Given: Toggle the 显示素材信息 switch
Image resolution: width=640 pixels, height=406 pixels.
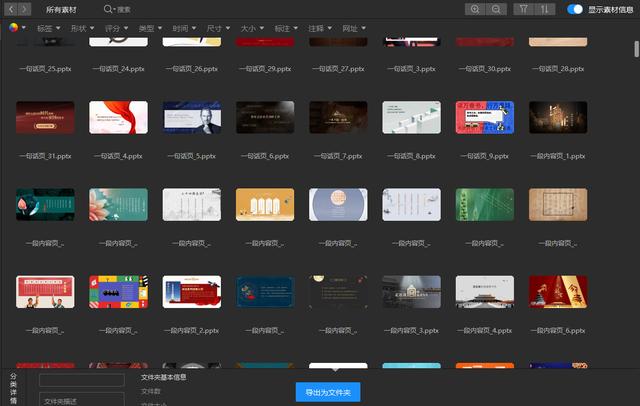Looking at the screenshot, I should click(575, 9).
